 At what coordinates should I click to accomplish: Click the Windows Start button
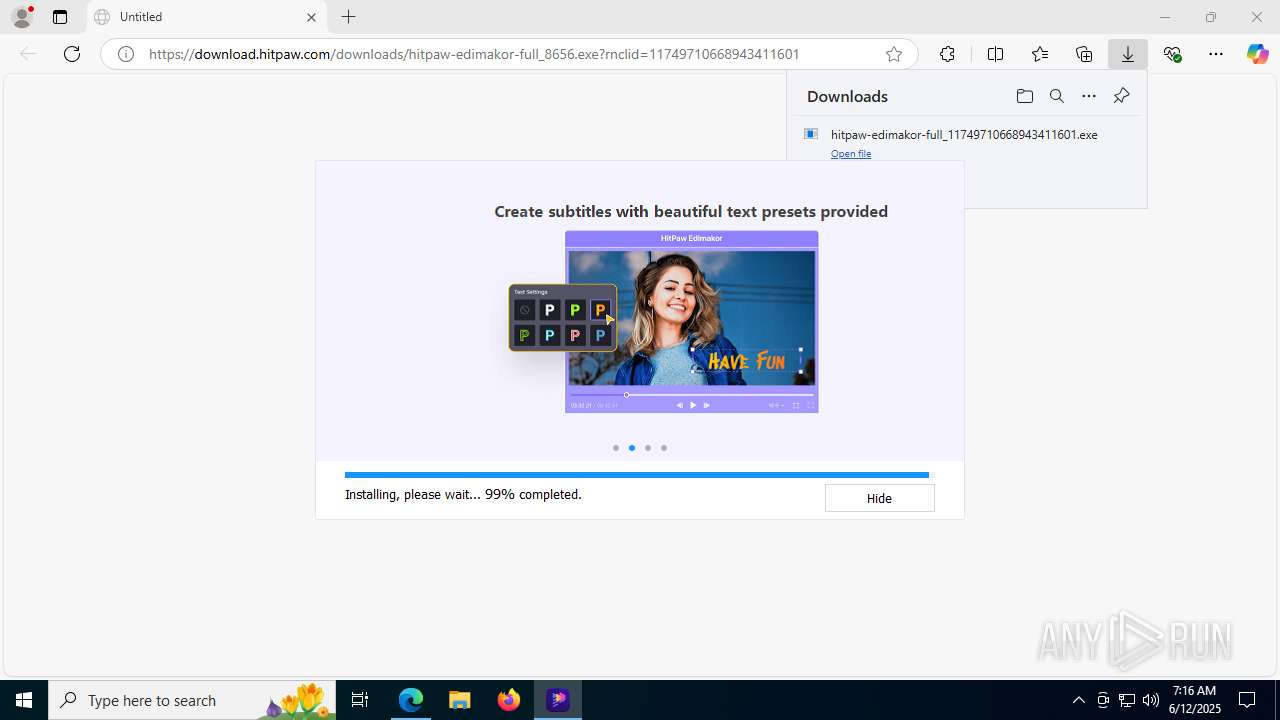pyautogui.click(x=24, y=700)
